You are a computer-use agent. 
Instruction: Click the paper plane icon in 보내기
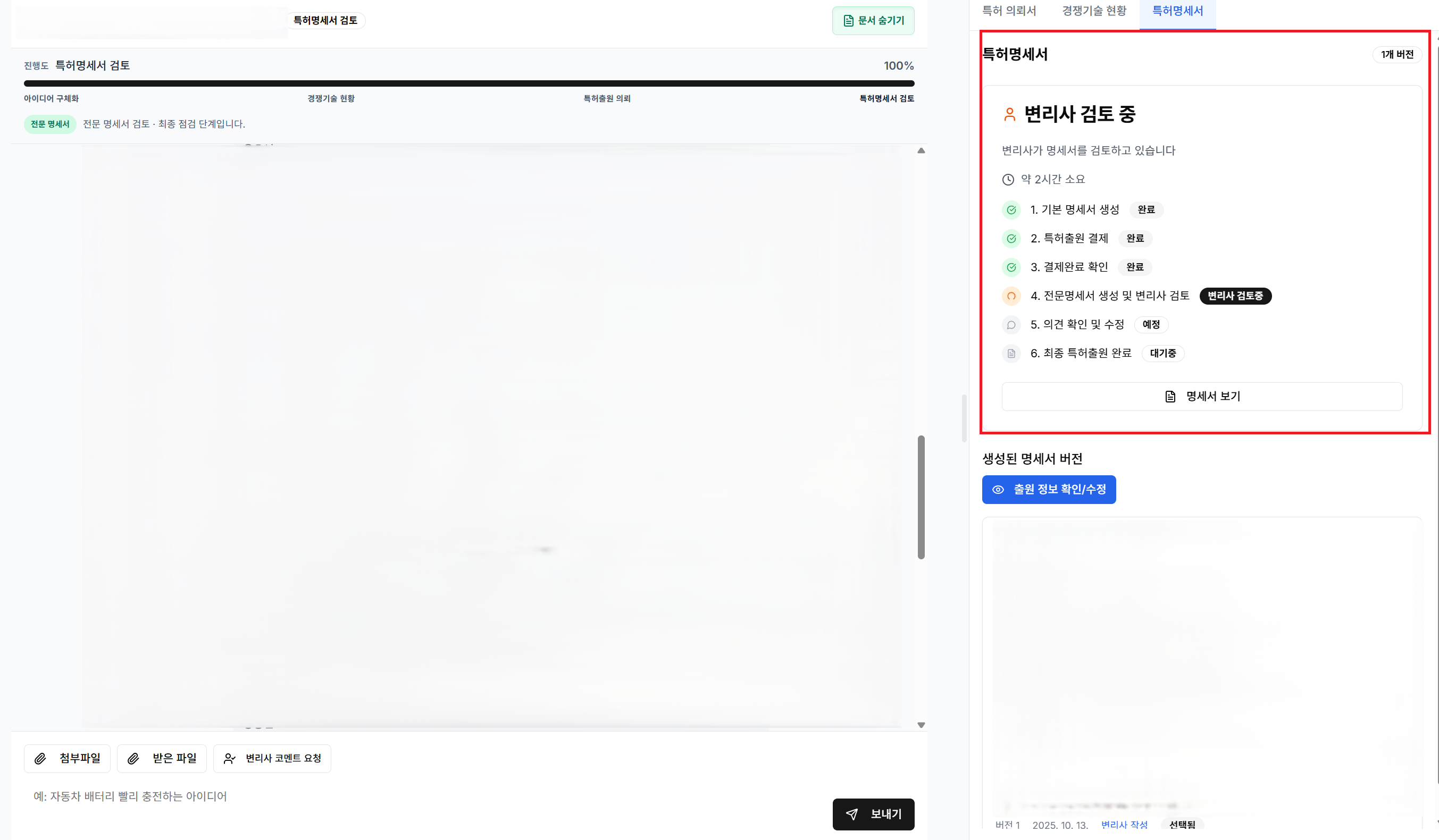click(x=851, y=814)
